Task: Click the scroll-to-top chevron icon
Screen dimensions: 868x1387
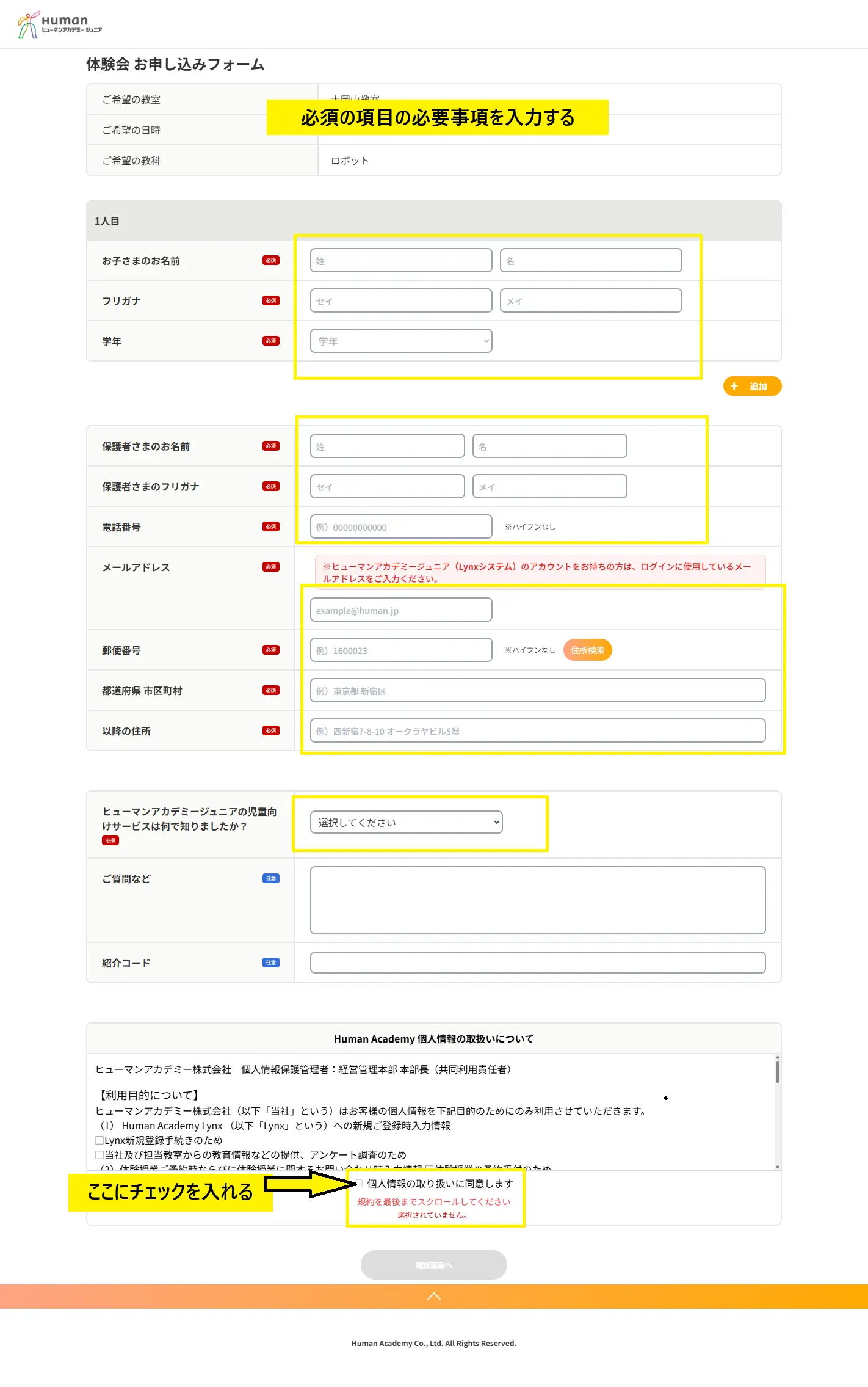Action: coord(433,1296)
